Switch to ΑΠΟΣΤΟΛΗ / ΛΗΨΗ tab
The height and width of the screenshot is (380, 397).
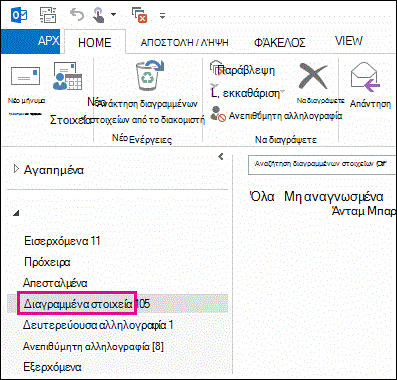pos(184,42)
